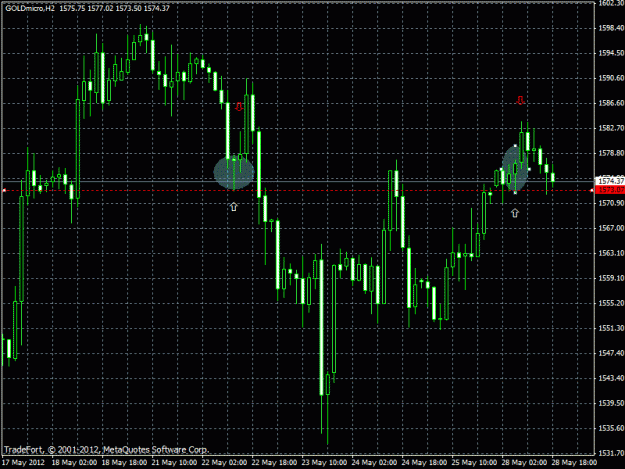Click the 1570.90 price axis label

pos(611,203)
